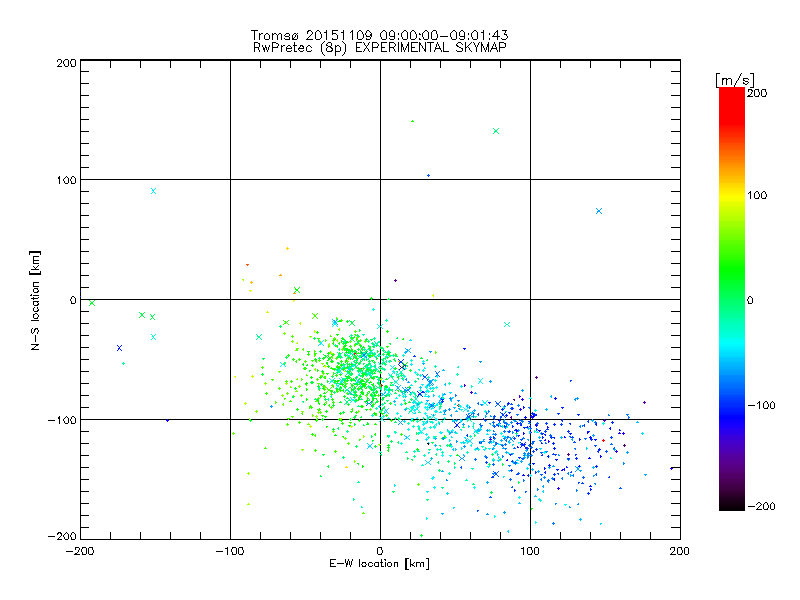Click the plot title 'Tromsø 20151109 09:00:00-09:01:43'

(379, 35)
